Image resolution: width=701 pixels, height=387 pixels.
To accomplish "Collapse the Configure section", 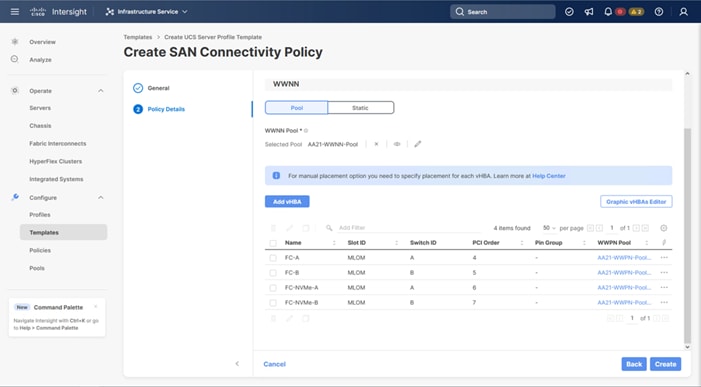I will 101,198.
